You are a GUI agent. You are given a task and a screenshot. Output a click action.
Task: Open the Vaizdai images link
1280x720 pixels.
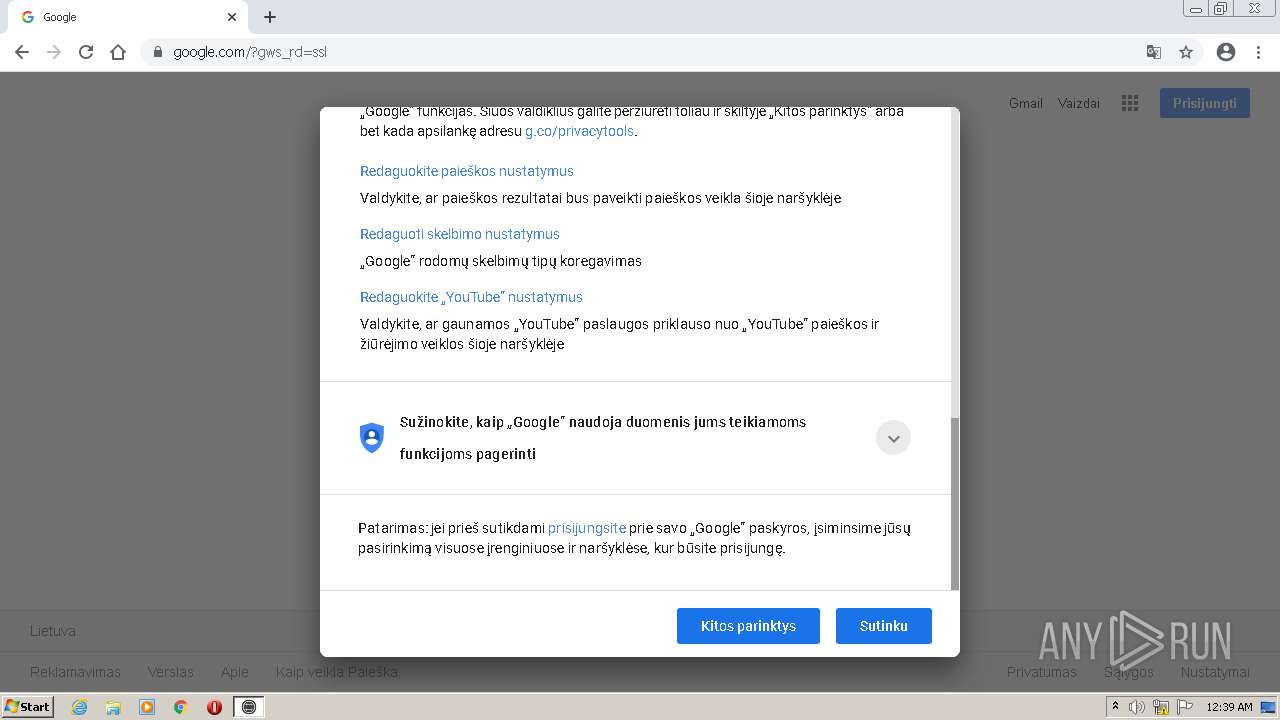1079,103
